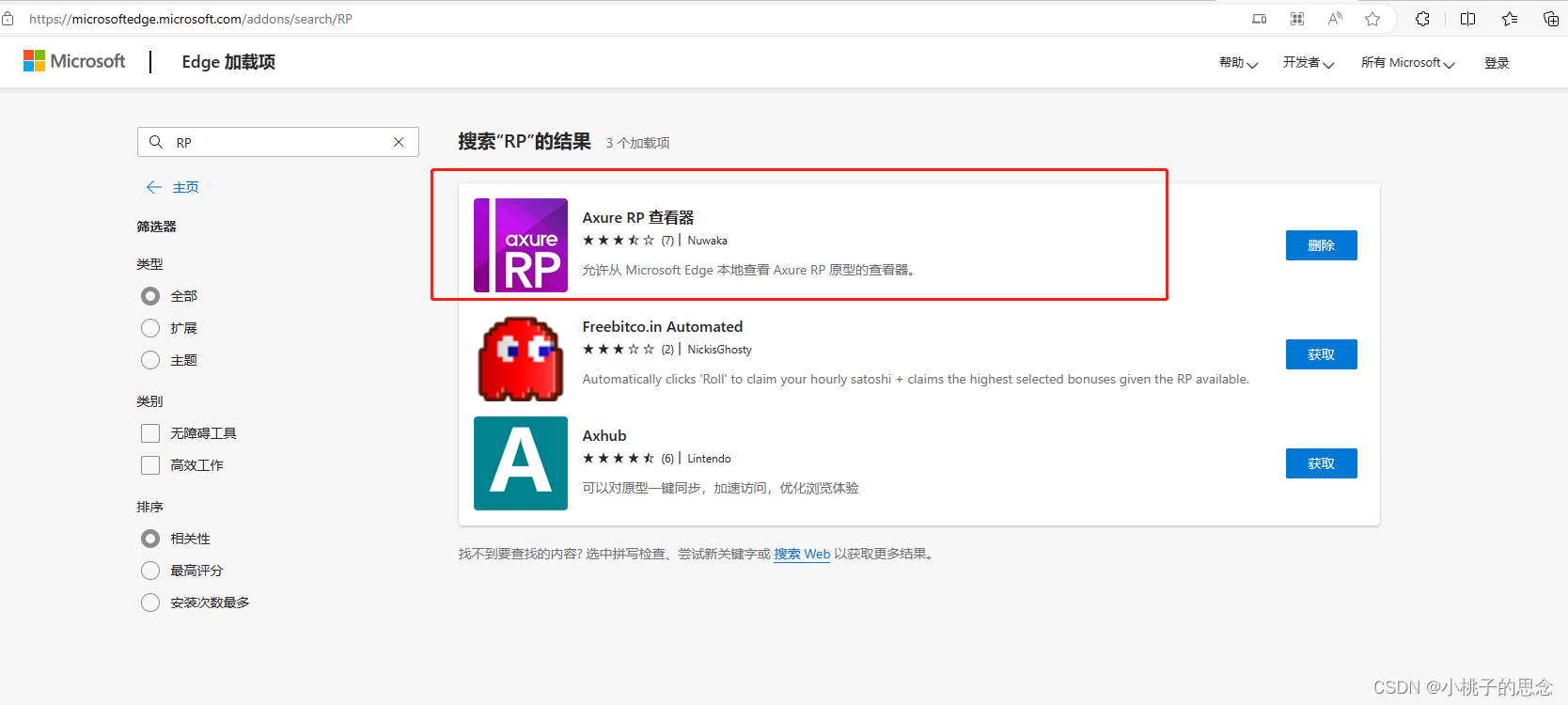Click the 登录 sign-in link
1568x705 pixels.
click(1497, 63)
